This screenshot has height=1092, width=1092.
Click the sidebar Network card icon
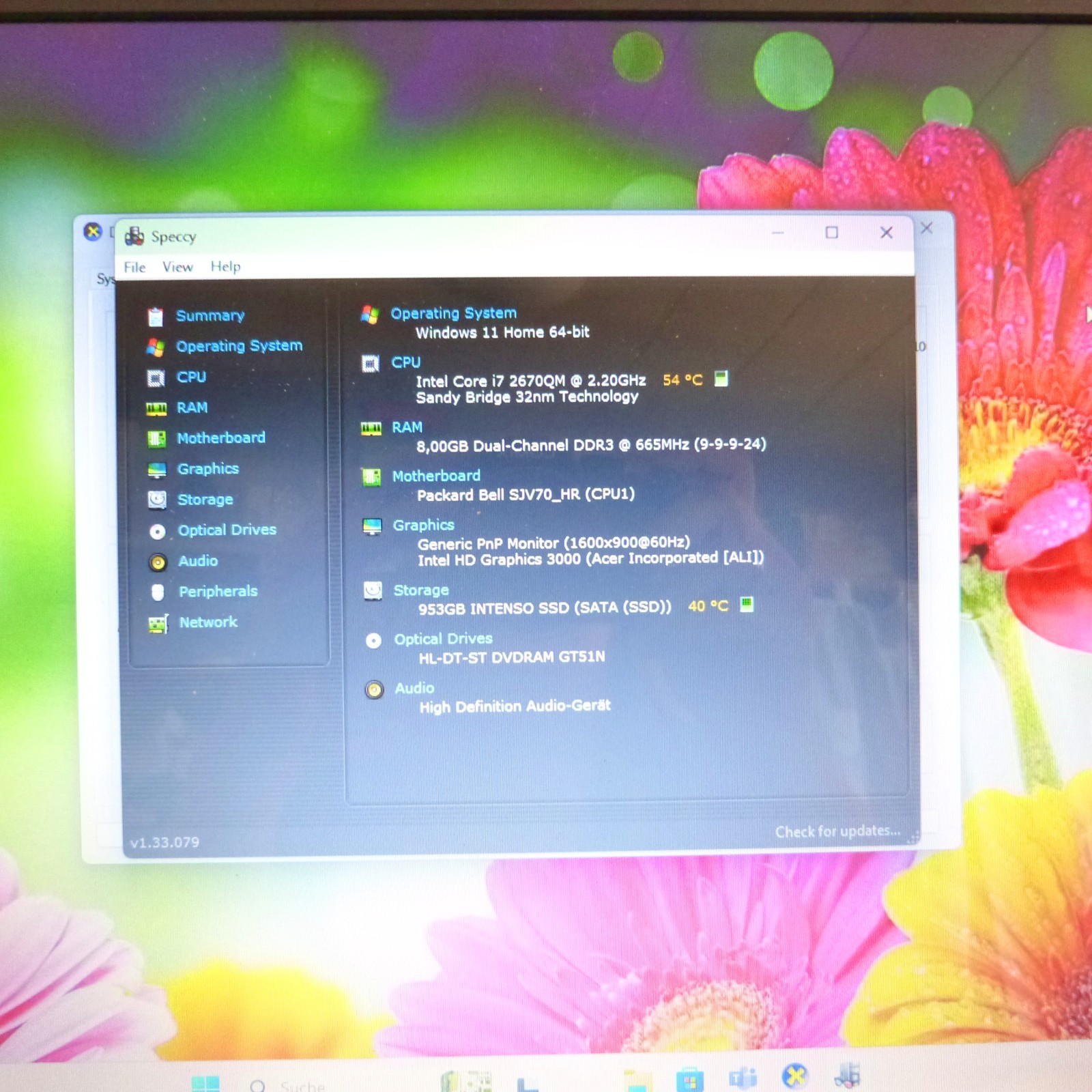[x=158, y=624]
